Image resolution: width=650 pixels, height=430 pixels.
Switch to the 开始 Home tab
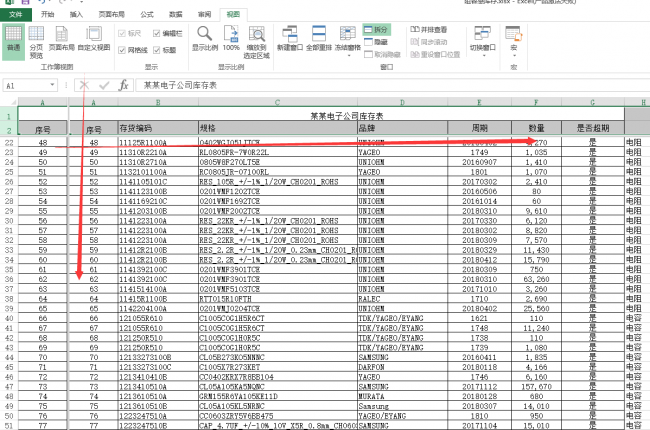point(48,15)
